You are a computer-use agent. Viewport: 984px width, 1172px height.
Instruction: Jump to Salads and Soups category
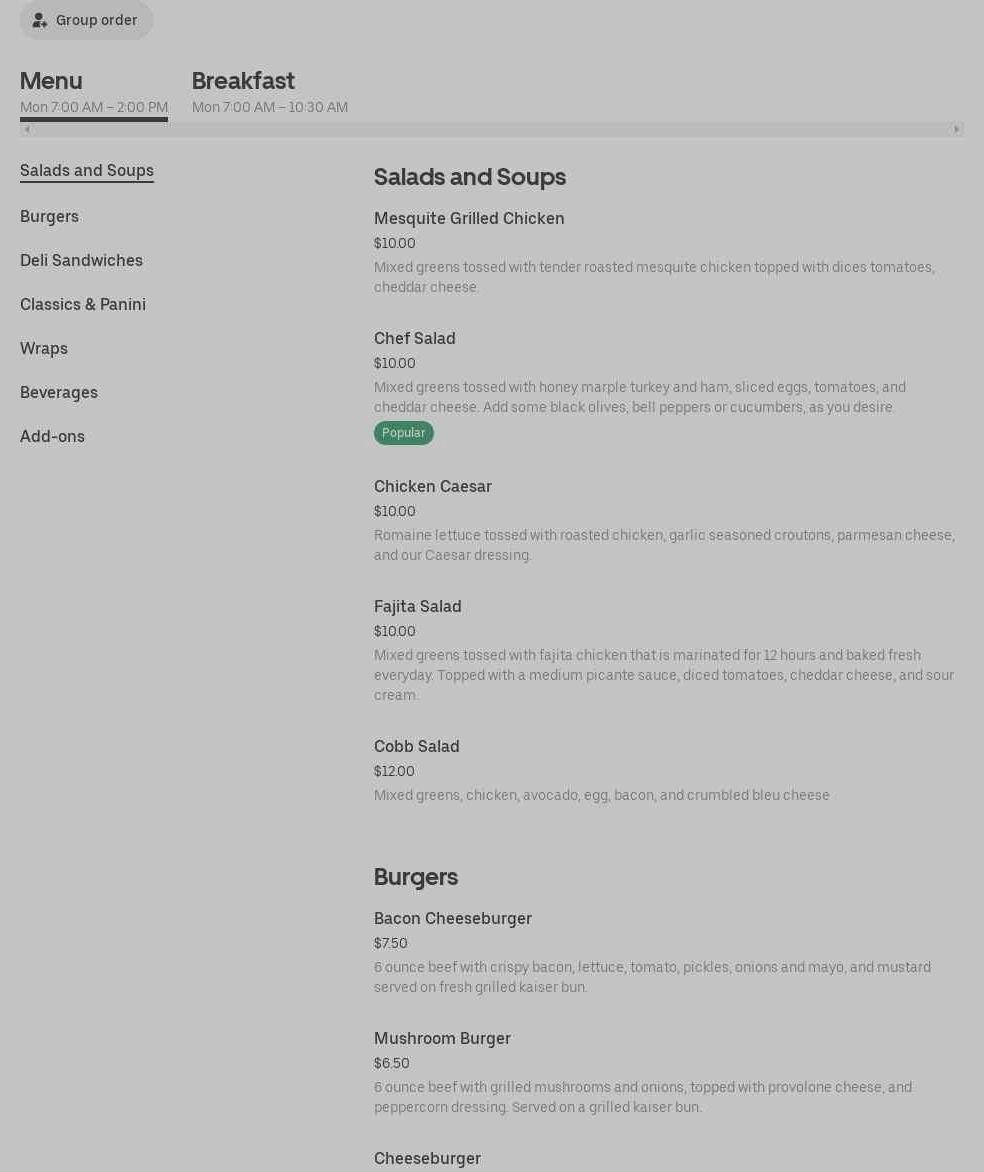point(87,170)
